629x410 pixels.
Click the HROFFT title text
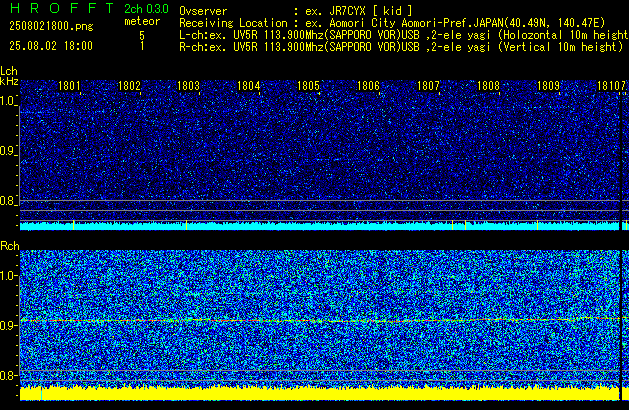pos(62,8)
